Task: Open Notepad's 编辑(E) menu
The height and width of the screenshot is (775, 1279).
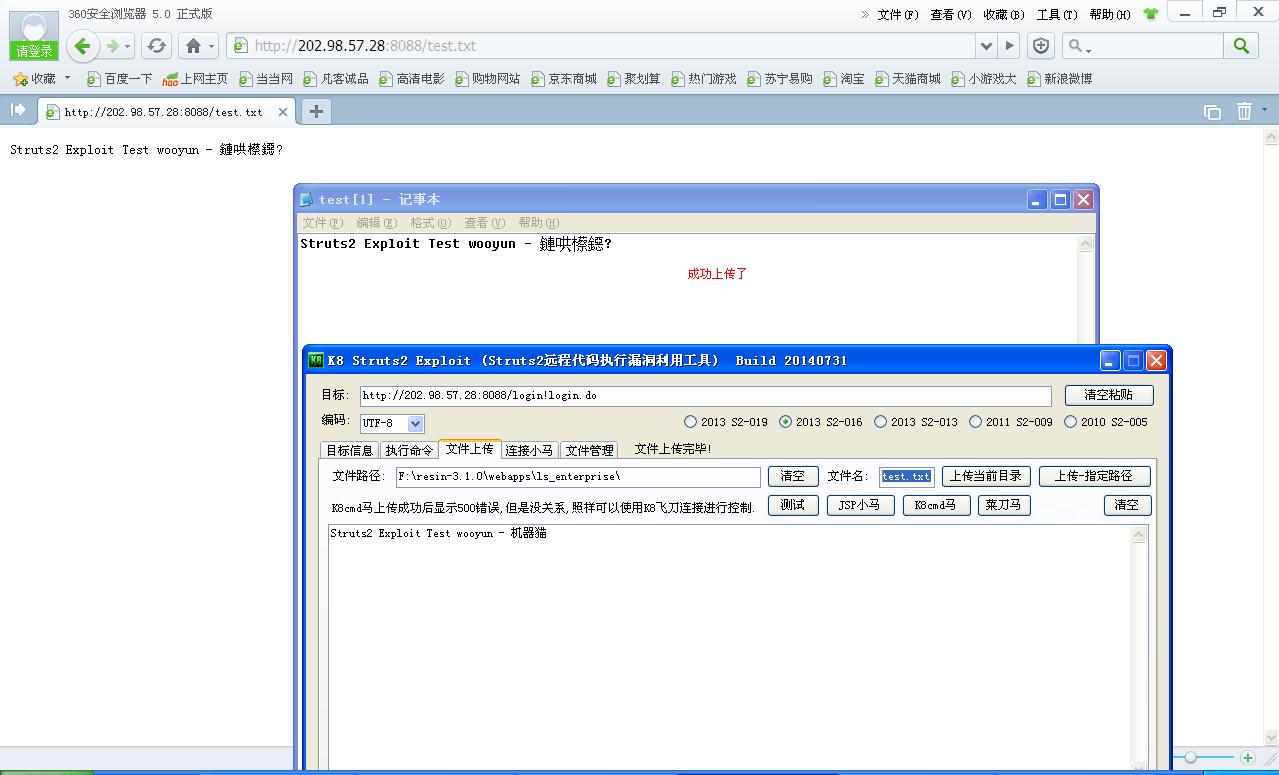Action: (376, 223)
